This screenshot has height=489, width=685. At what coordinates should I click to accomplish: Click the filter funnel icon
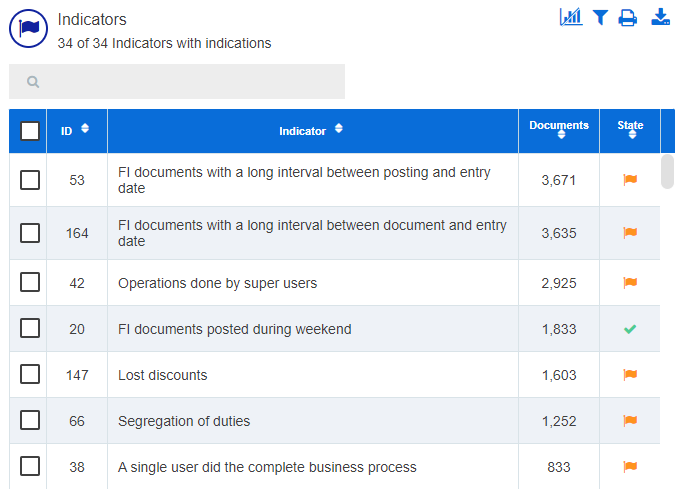[600, 17]
